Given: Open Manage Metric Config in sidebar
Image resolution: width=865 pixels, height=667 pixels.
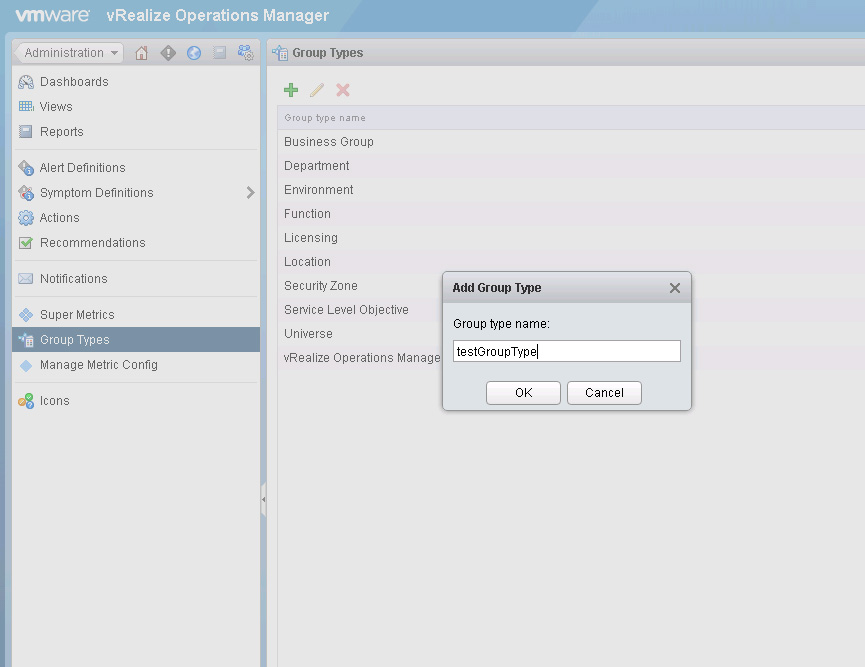Looking at the screenshot, I should 98,365.
